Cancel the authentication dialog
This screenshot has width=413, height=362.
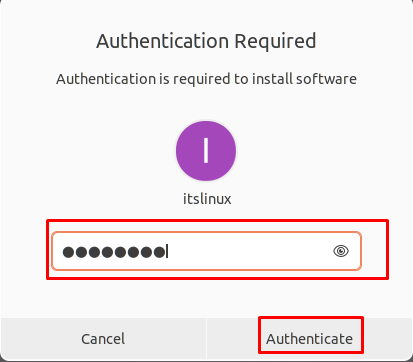point(103,339)
